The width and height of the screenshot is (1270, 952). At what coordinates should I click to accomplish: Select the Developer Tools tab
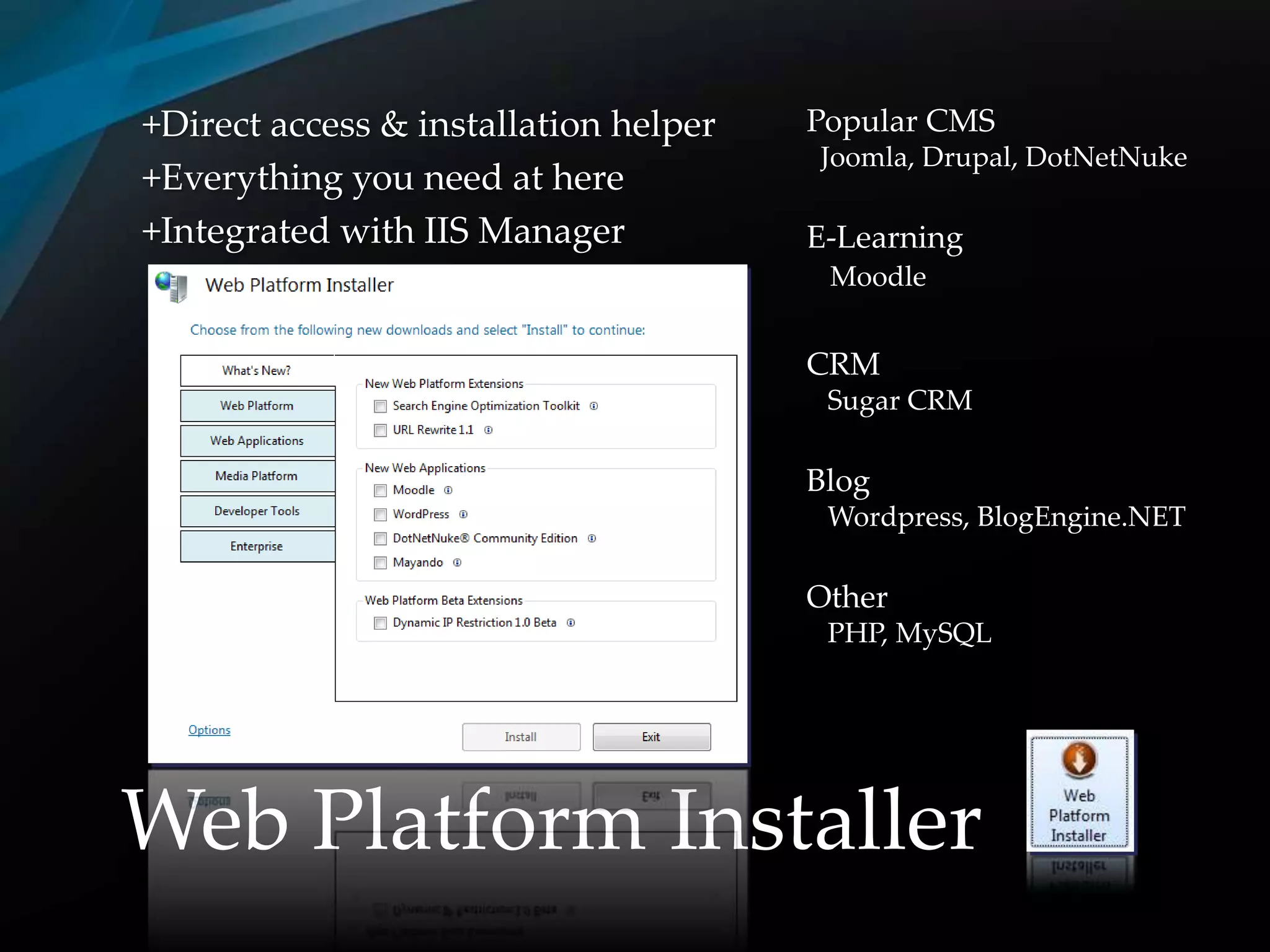pyautogui.click(x=257, y=511)
